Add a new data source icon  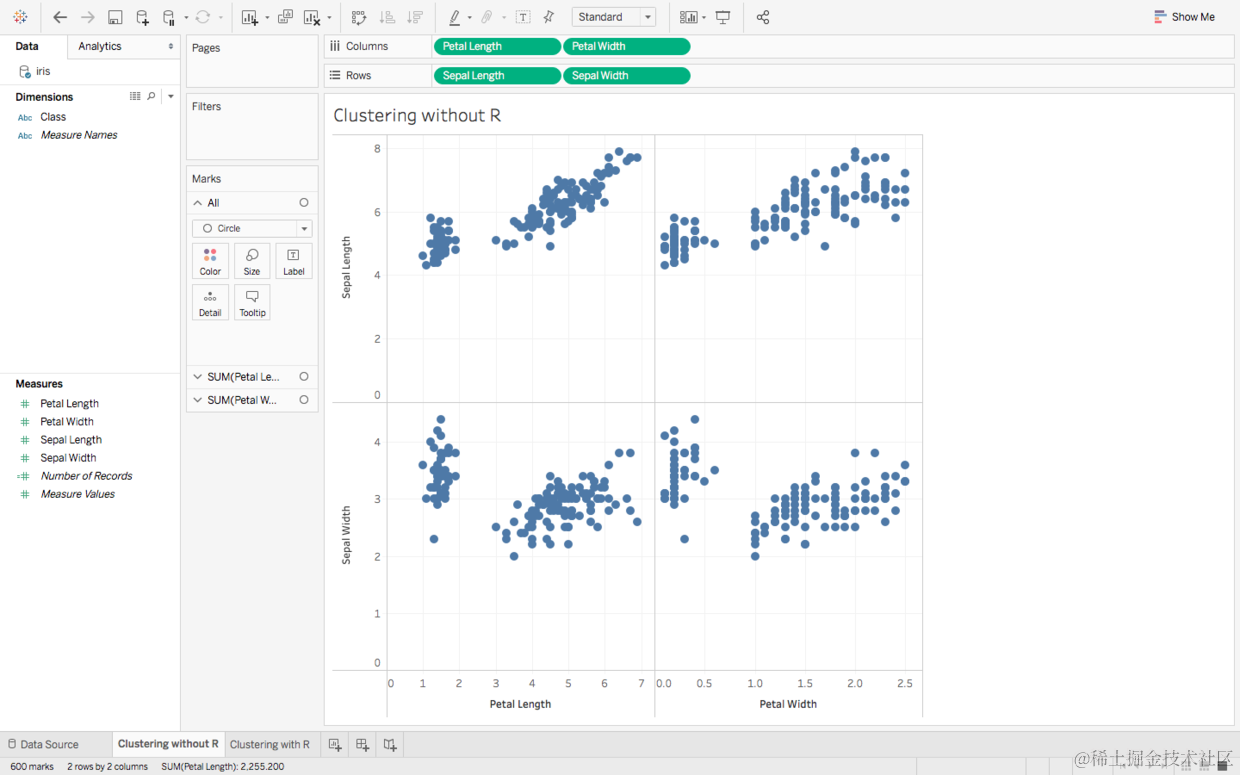click(x=142, y=17)
